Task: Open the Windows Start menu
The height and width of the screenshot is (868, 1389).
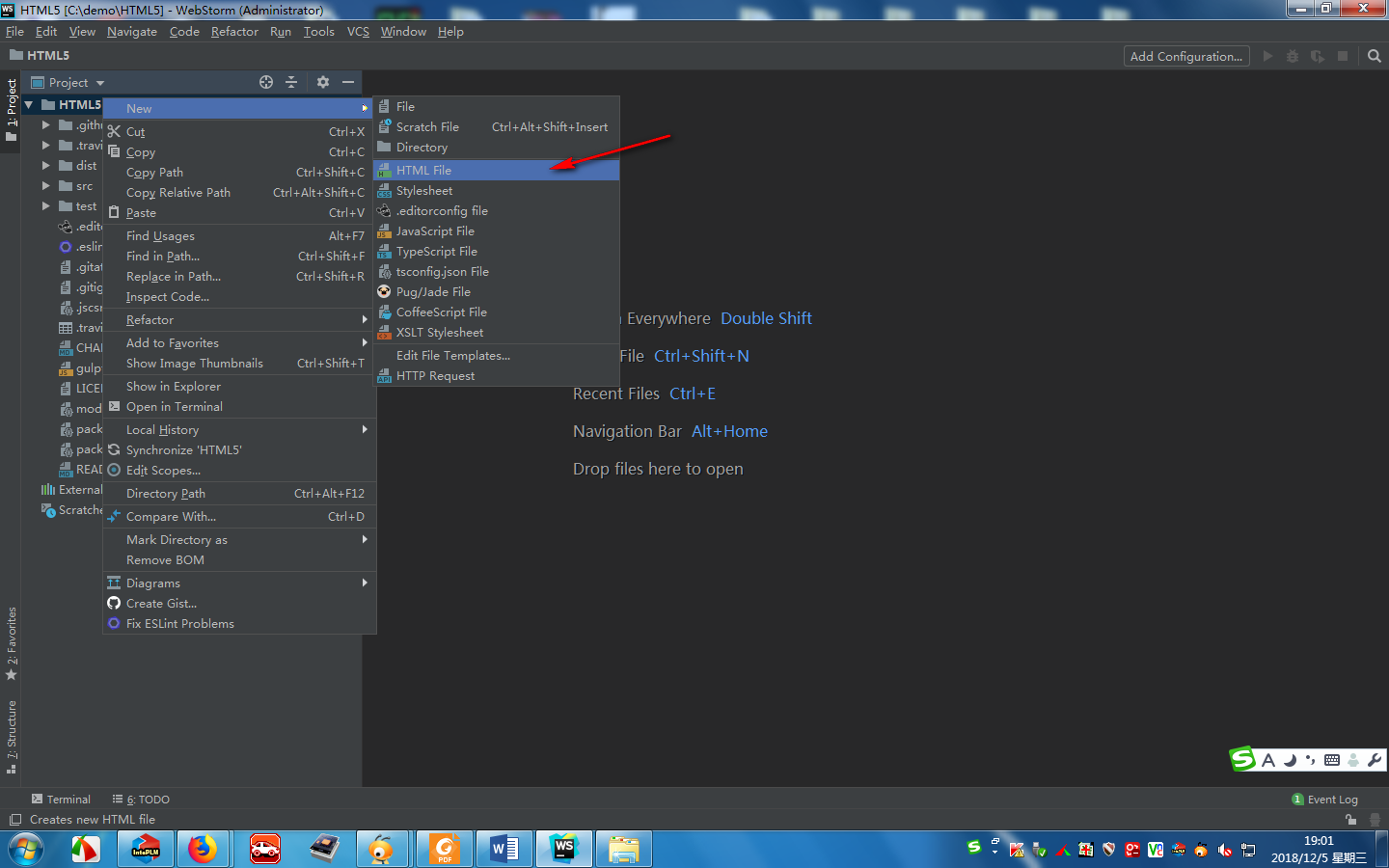Action: tap(26, 849)
